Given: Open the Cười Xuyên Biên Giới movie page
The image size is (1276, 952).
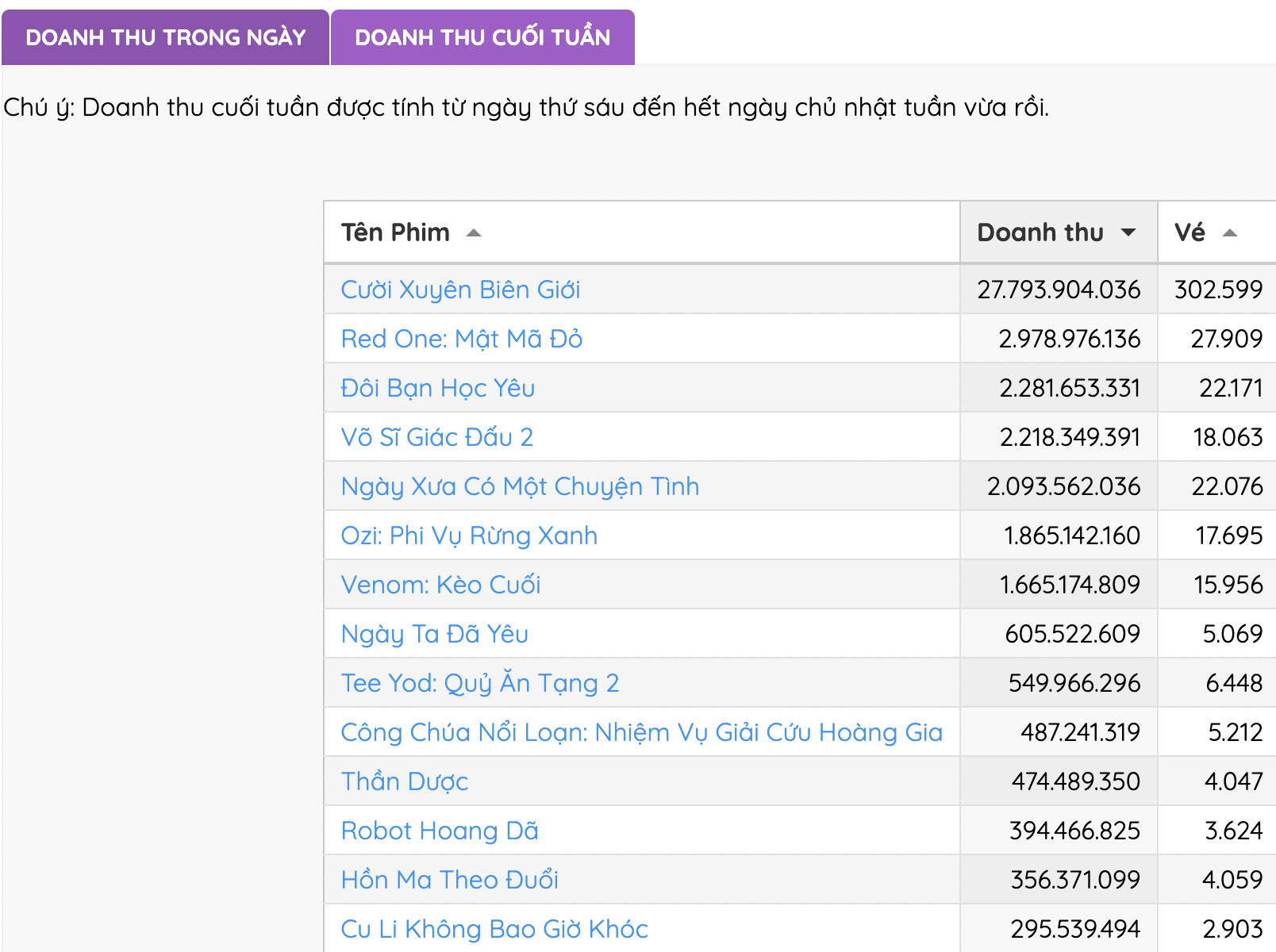Looking at the screenshot, I should pyautogui.click(x=459, y=289).
